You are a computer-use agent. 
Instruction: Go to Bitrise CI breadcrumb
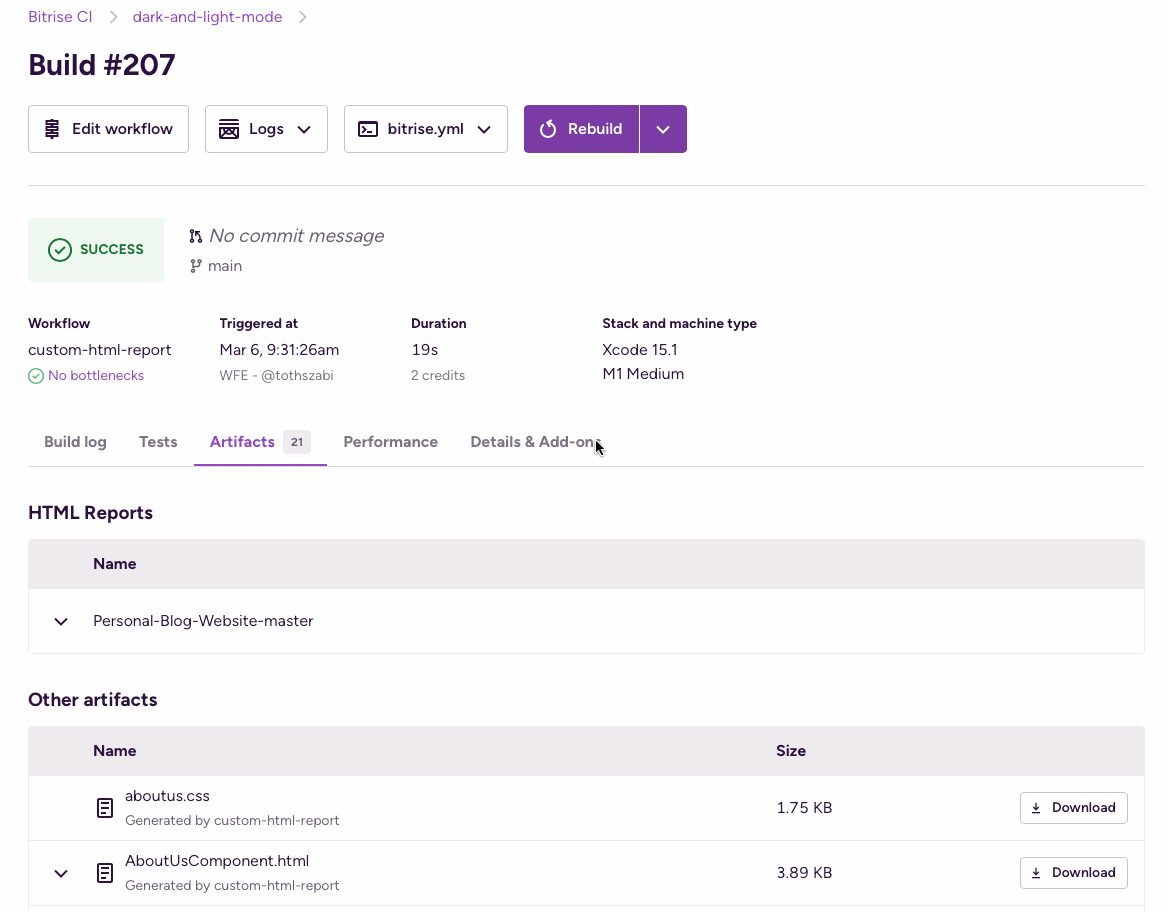pos(60,17)
